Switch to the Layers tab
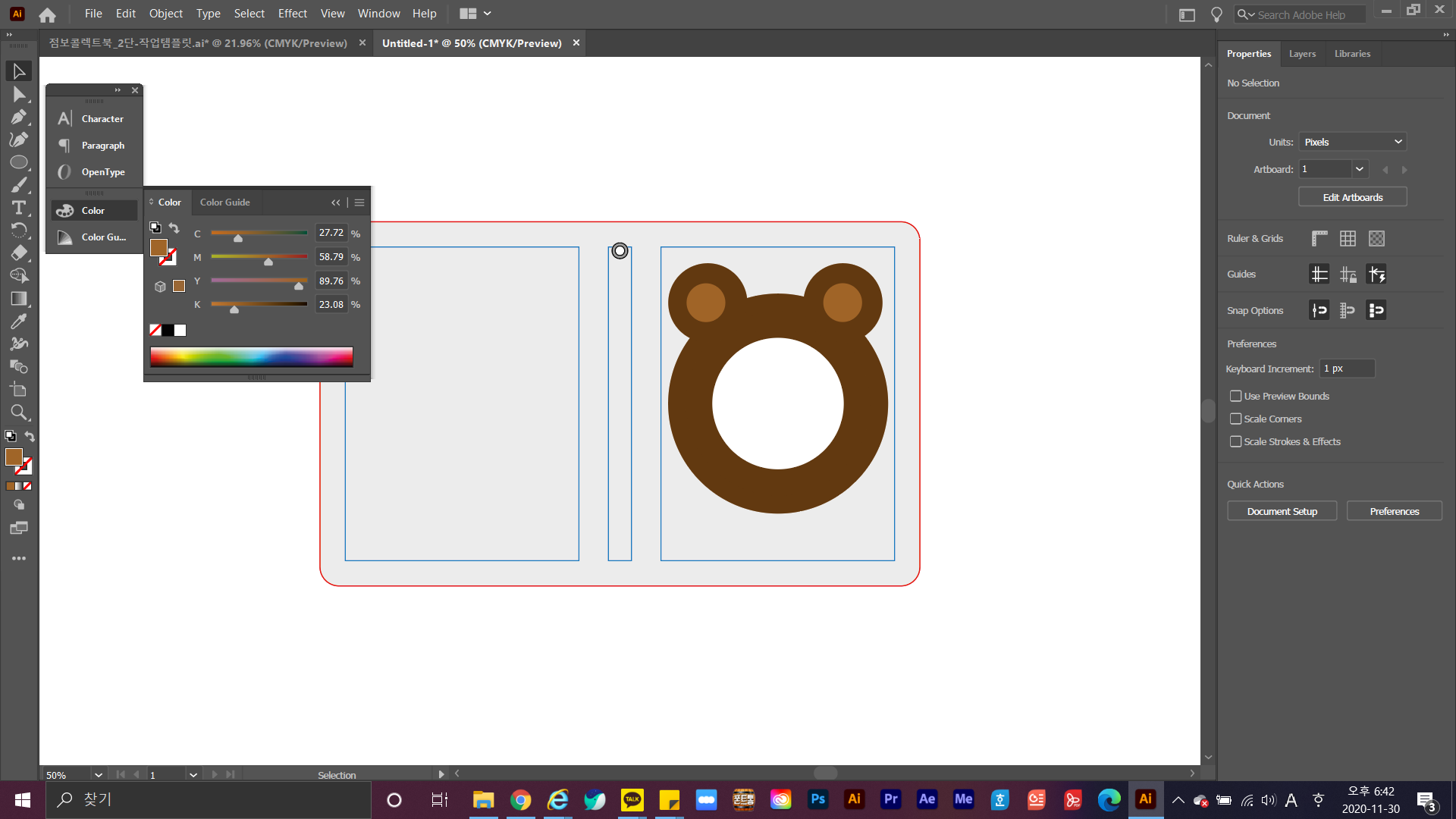Viewport: 1456px width, 819px height. pos(1302,54)
